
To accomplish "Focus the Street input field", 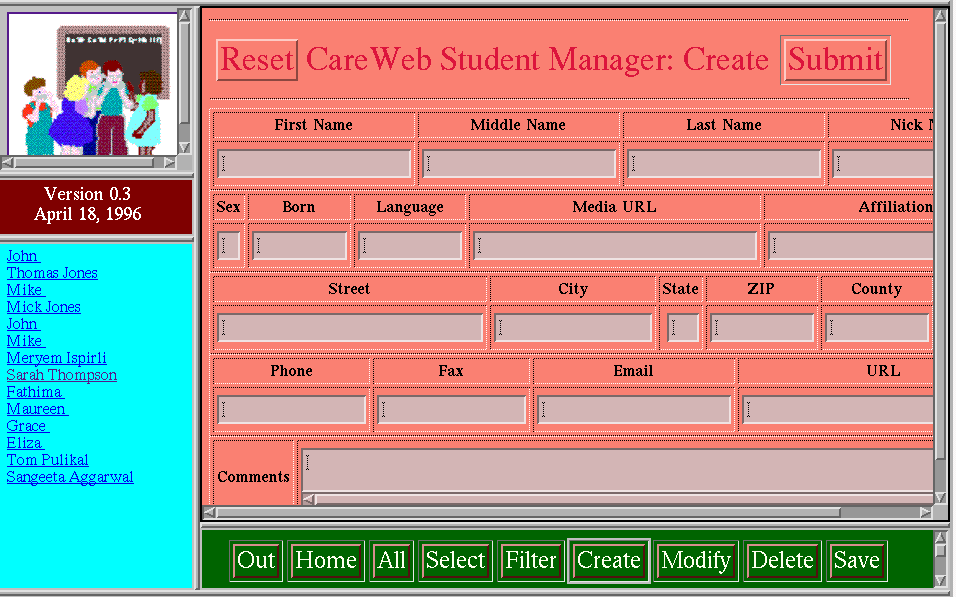I will 350,327.
